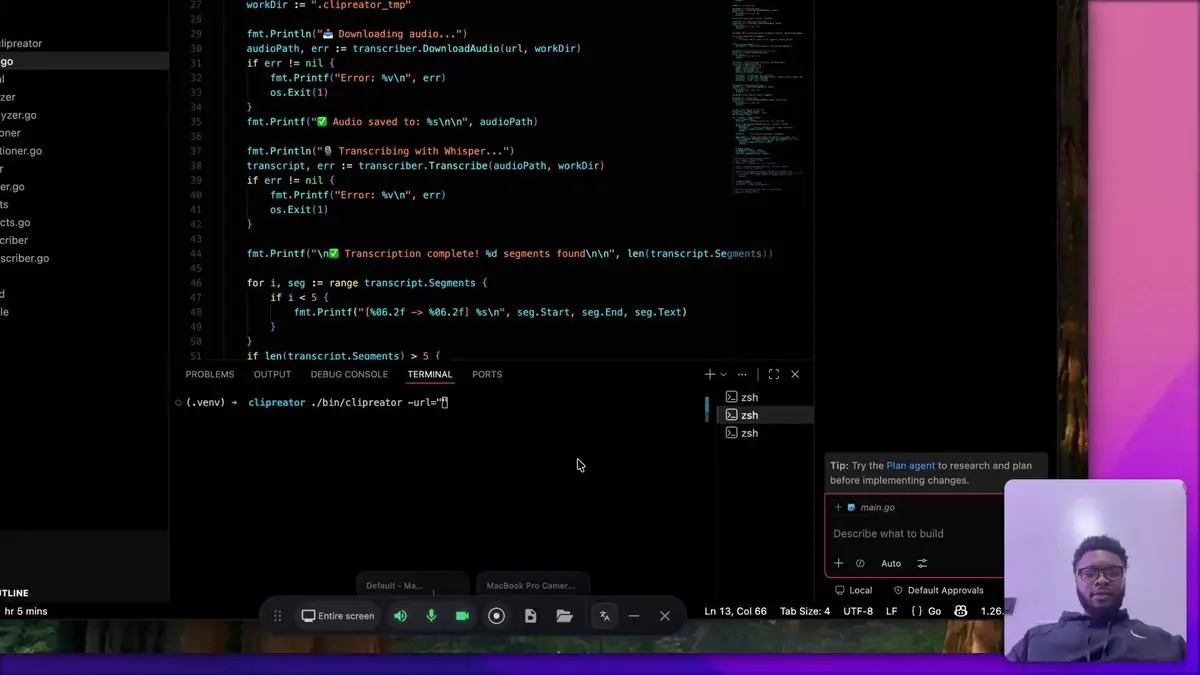This screenshot has width=1200, height=675.
Task: Click the transcriber.DownloadAudio call line
Action: pyautogui.click(x=414, y=48)
